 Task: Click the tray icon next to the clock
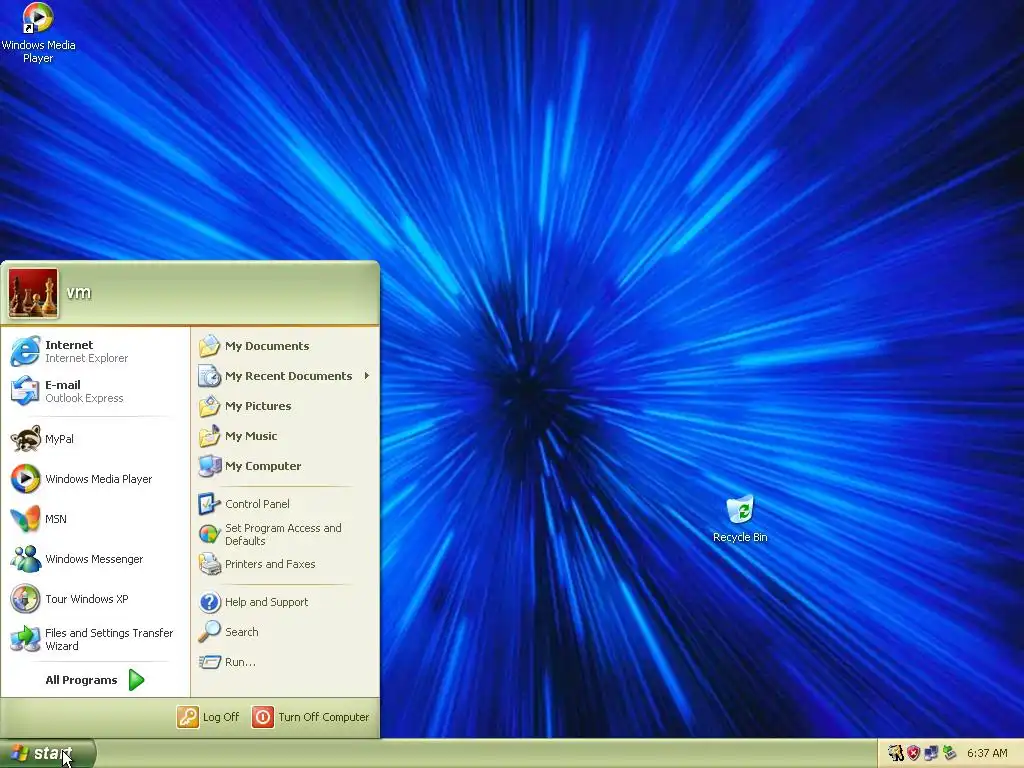pos(949,754)
